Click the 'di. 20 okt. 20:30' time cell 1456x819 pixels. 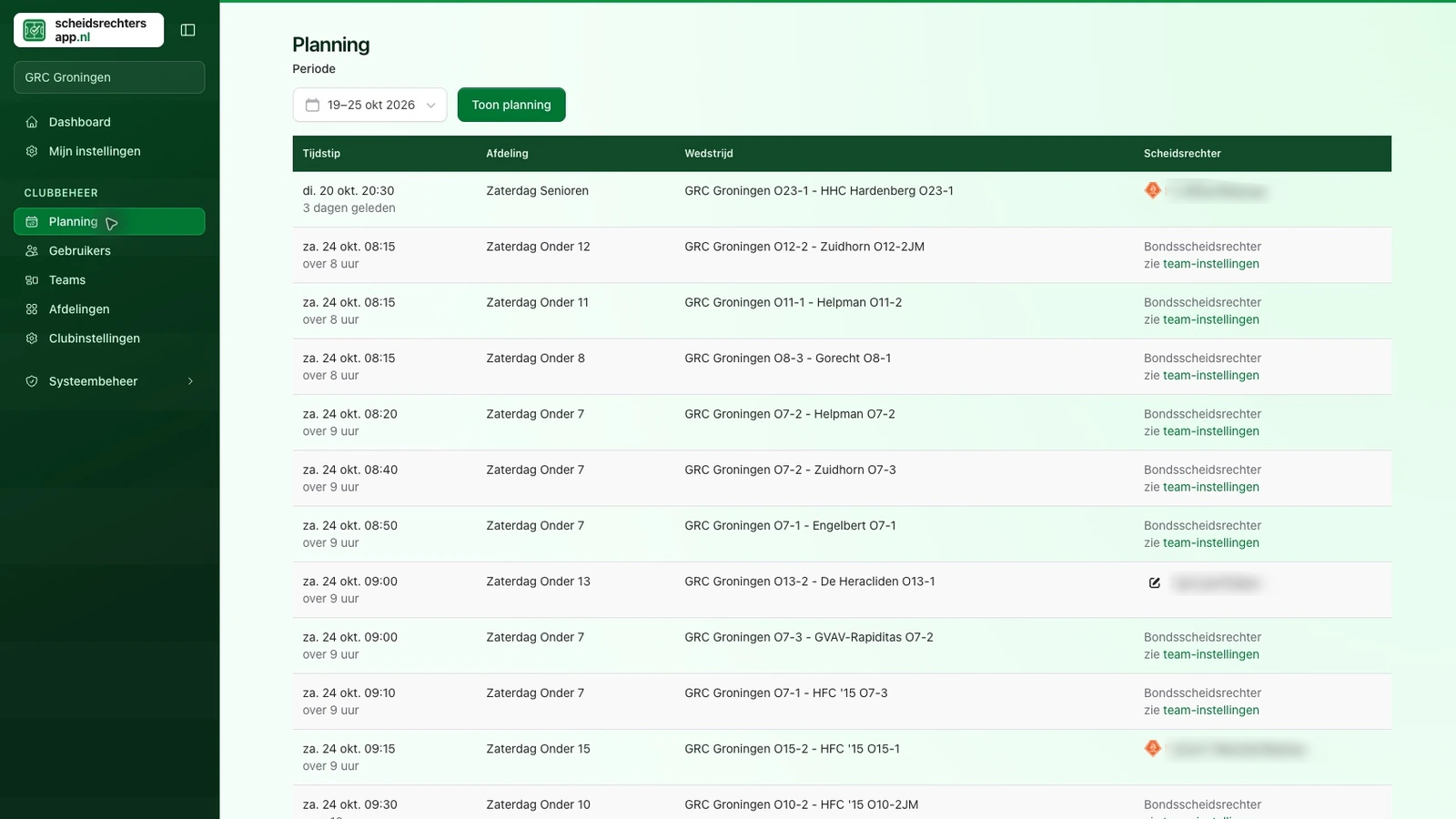(349, 191)
